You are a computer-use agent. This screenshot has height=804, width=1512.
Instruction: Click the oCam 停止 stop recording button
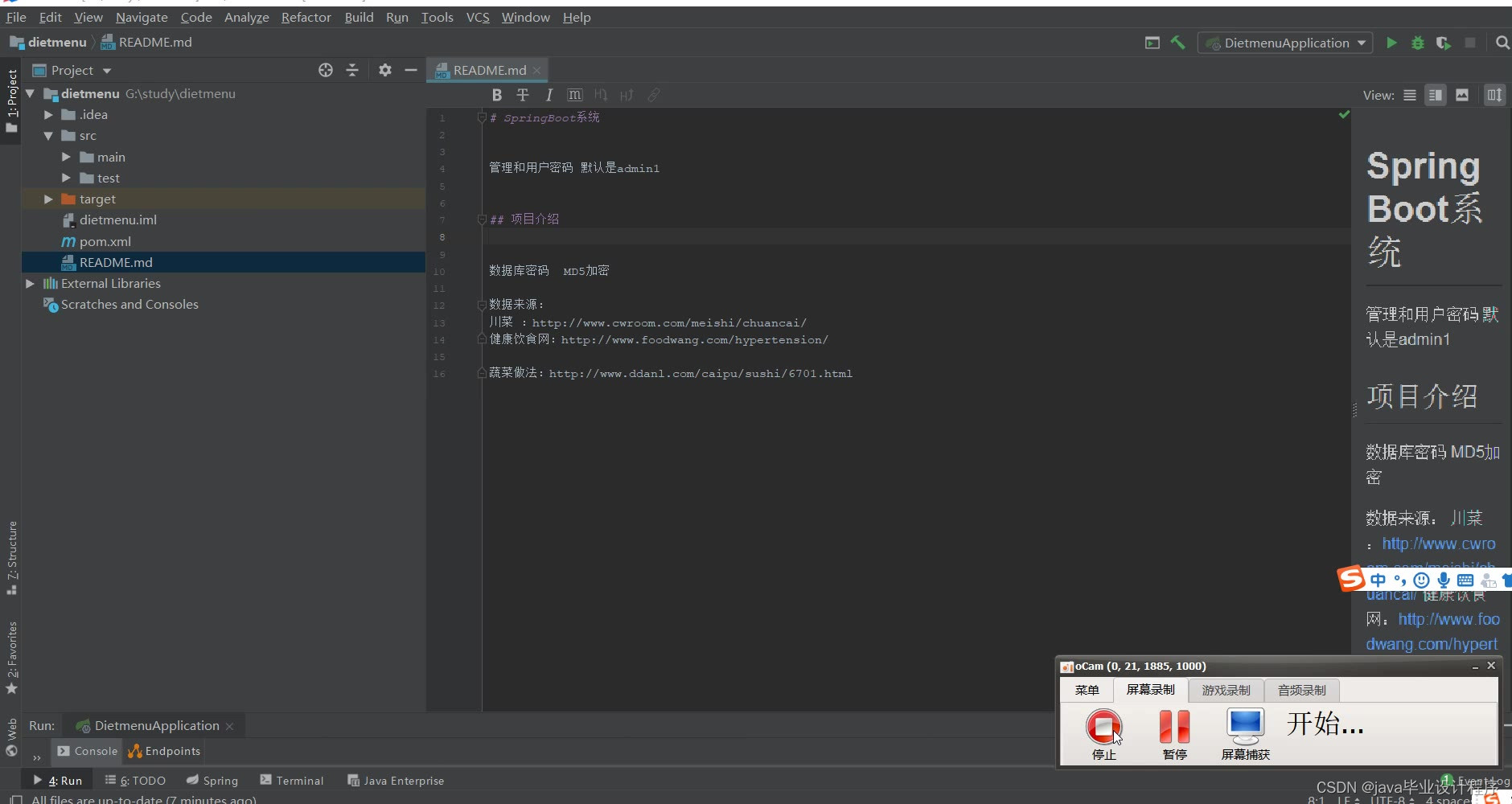[1103, 733]
